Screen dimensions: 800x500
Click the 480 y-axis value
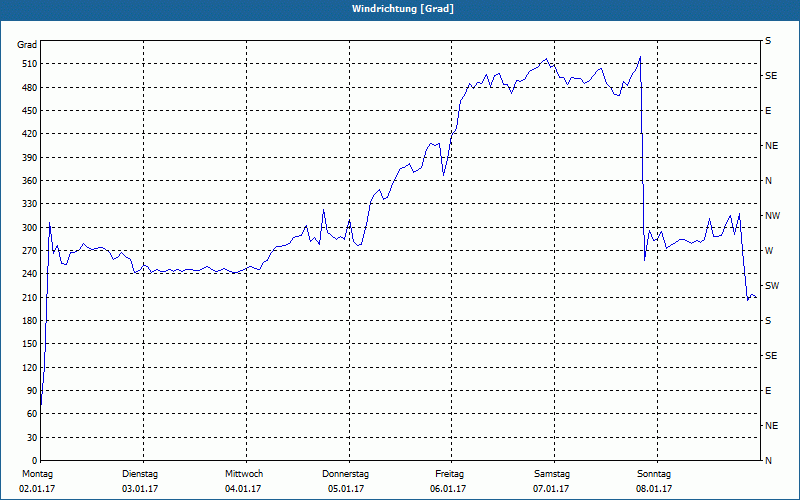[x=30, y=88]
